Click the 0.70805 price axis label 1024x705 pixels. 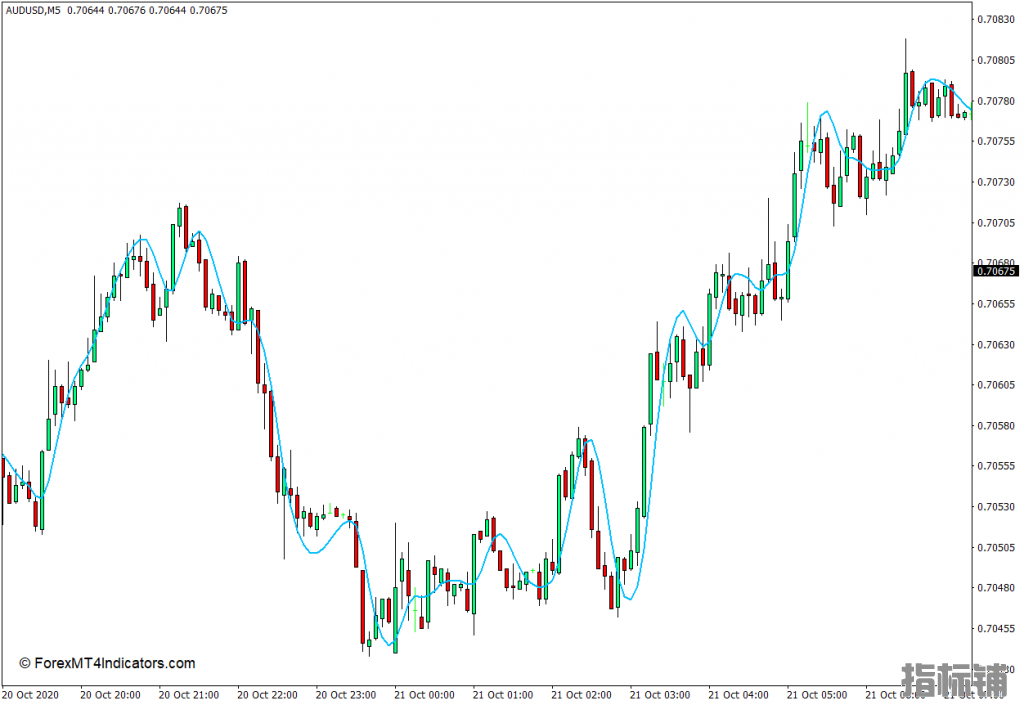(996, 60)
